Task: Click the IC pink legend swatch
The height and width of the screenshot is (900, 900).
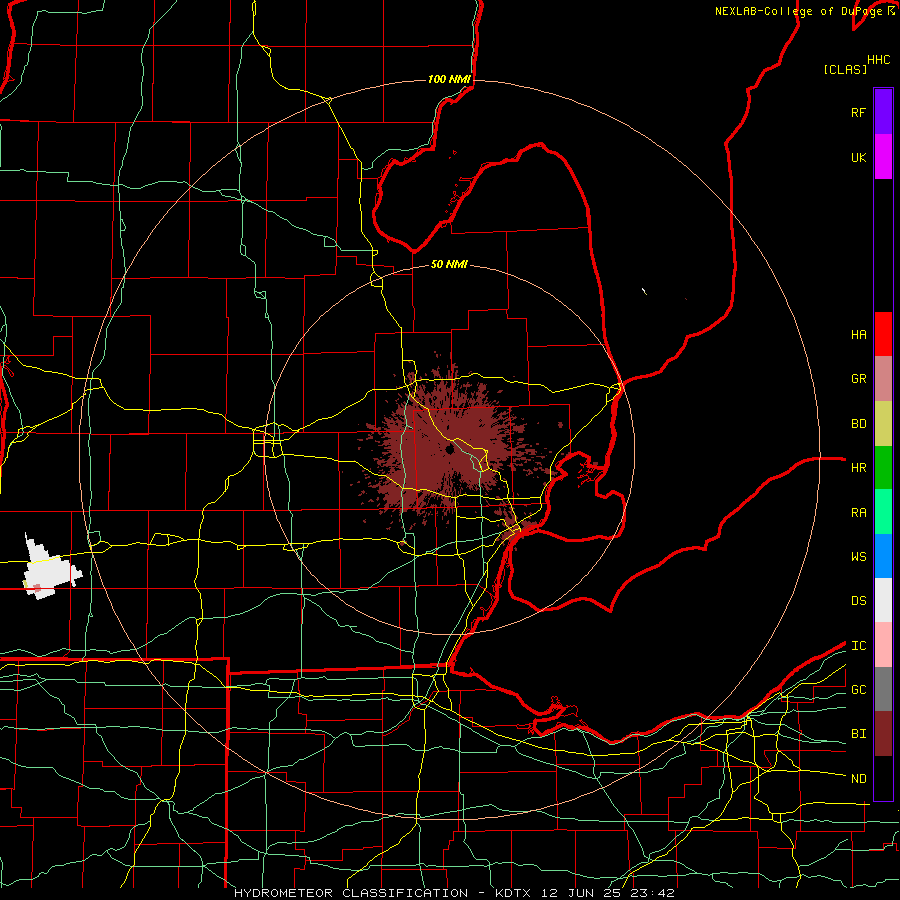Action: pyautogui.click(x=883, y=645)
